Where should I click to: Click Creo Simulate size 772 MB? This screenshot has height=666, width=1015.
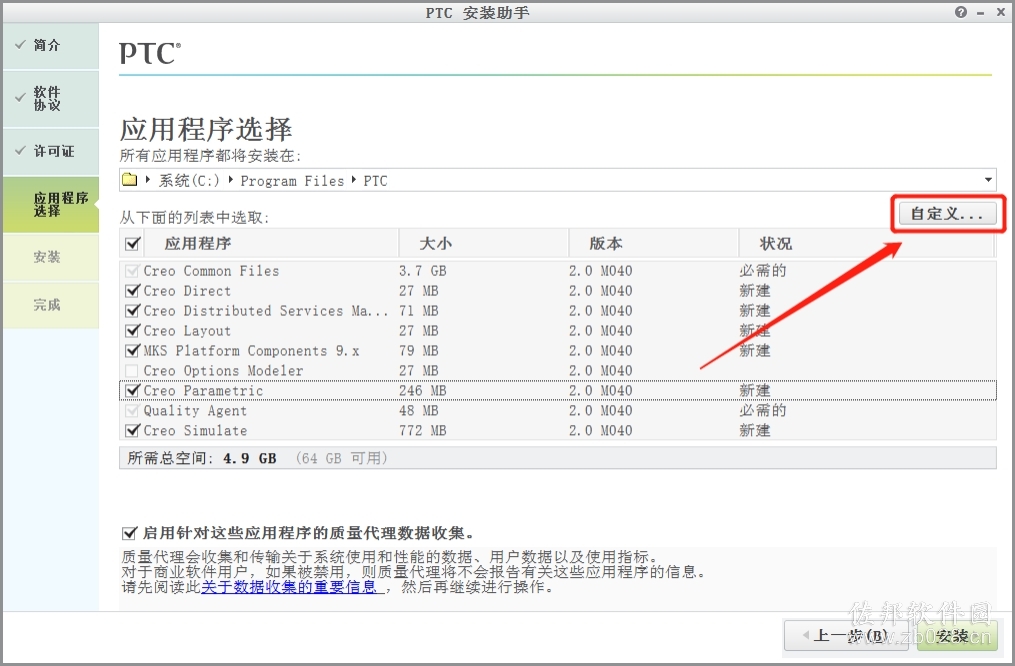423,430
